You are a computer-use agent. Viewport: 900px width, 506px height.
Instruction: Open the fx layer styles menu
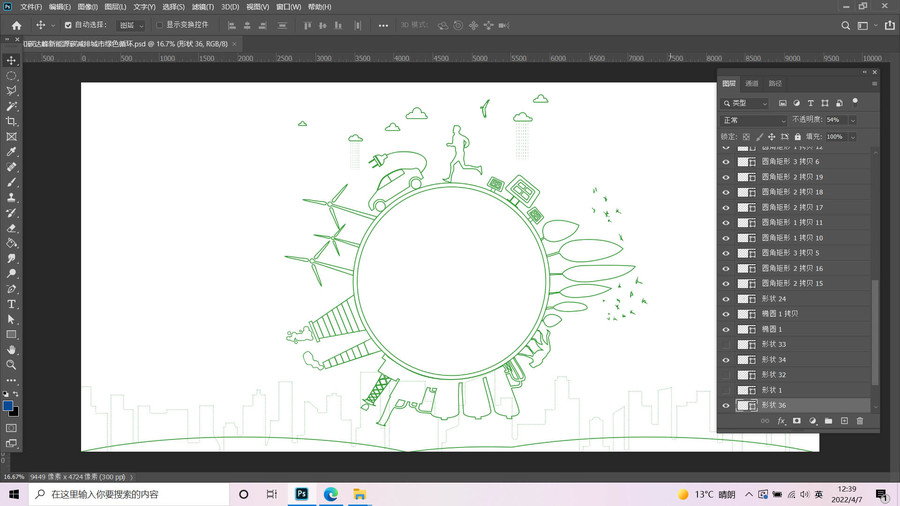[x=781, y=421]
